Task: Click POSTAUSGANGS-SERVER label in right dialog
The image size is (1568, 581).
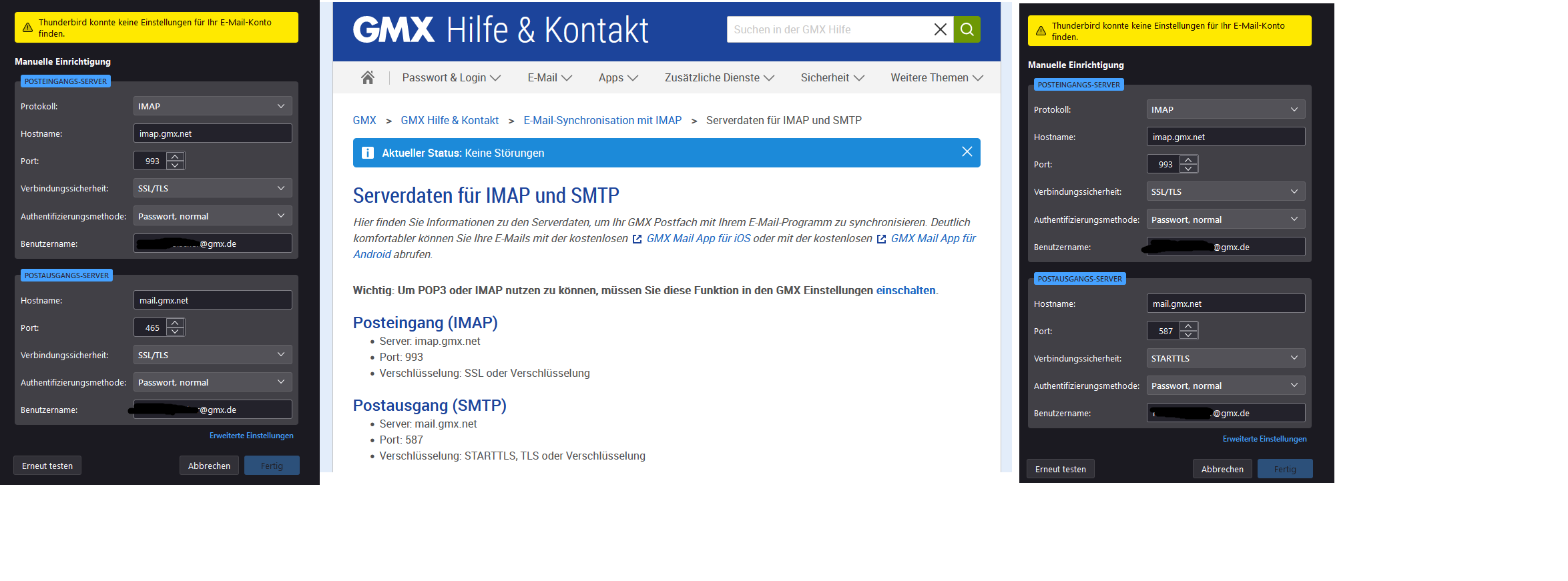Action: 1080,279
